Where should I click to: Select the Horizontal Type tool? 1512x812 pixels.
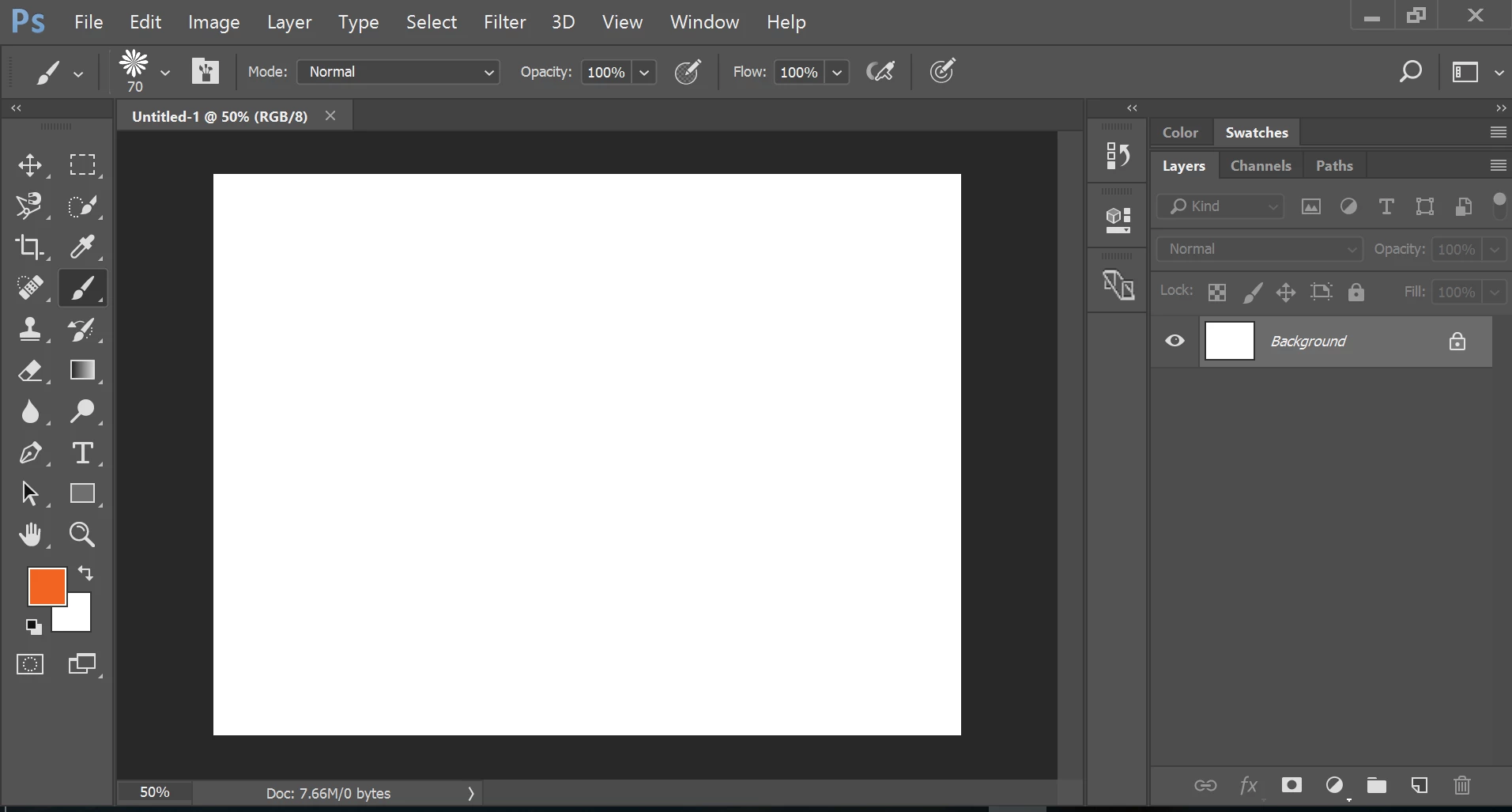pos(82,452)
